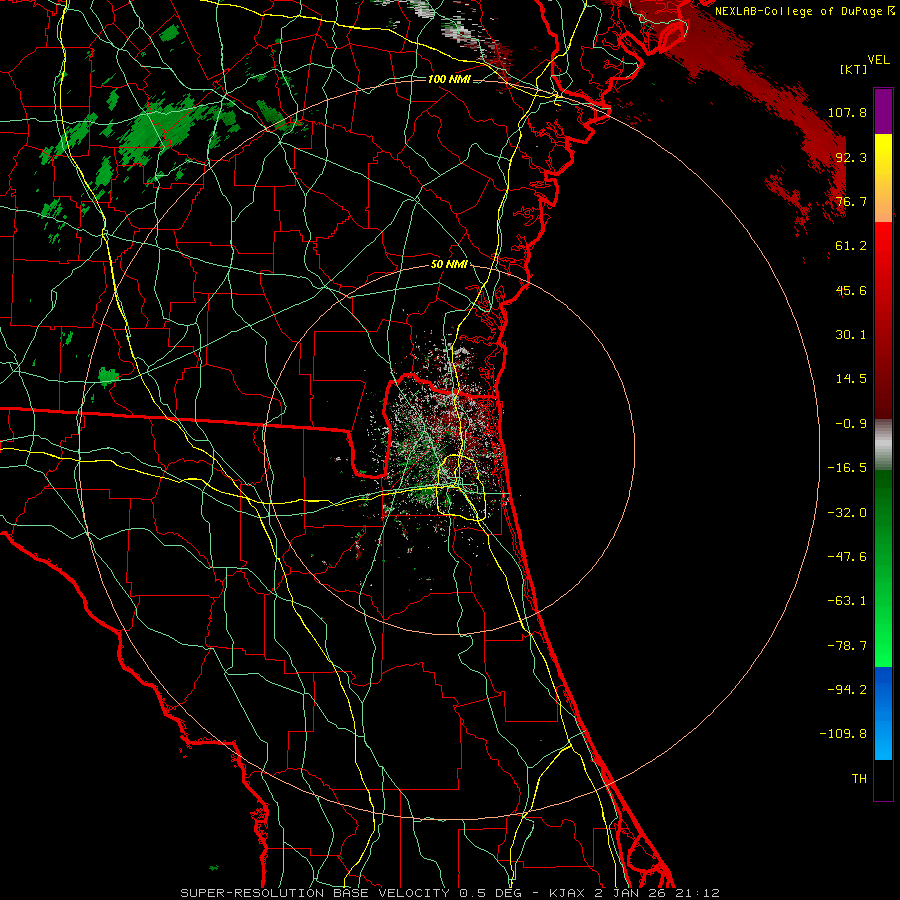Click the 14.5 legend value

(x=851, y=379)
